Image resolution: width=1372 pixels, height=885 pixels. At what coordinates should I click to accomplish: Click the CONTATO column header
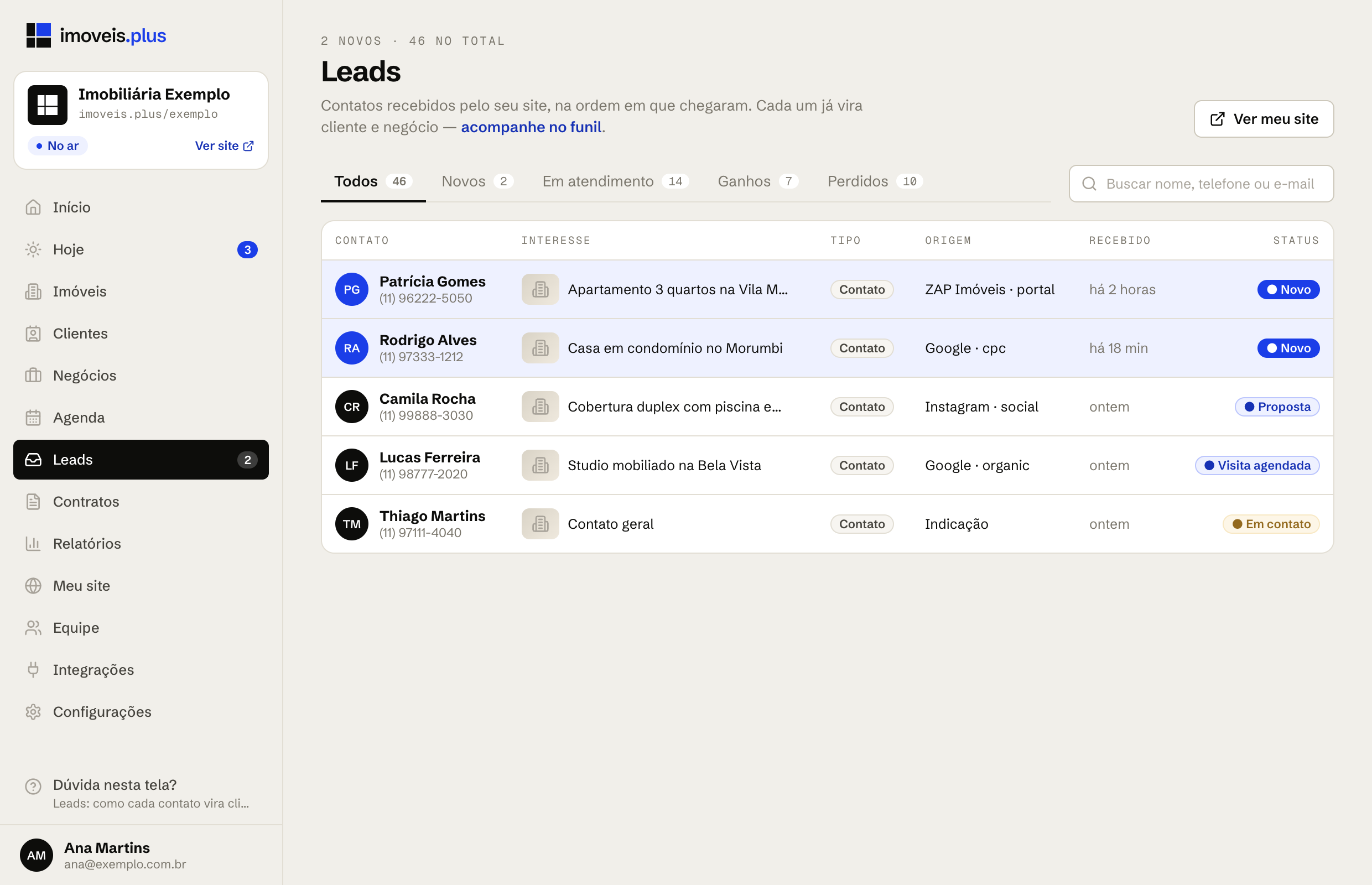click(362, 240)
